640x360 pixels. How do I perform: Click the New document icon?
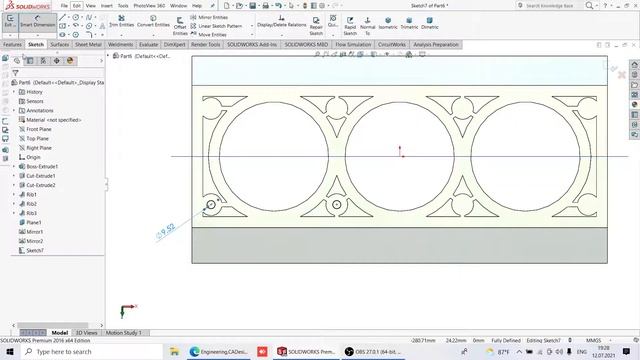tap(227, 6)
